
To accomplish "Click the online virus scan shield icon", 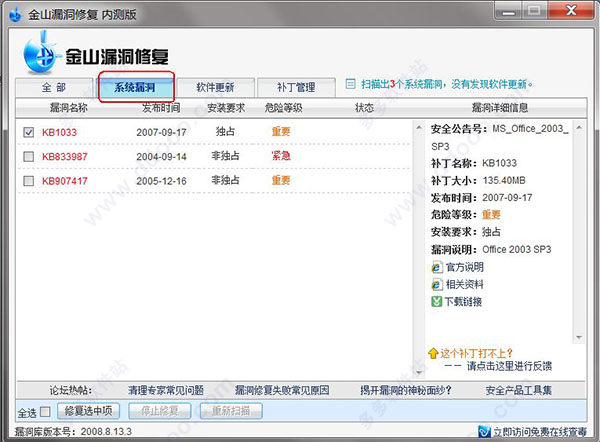I will point(484,432).
